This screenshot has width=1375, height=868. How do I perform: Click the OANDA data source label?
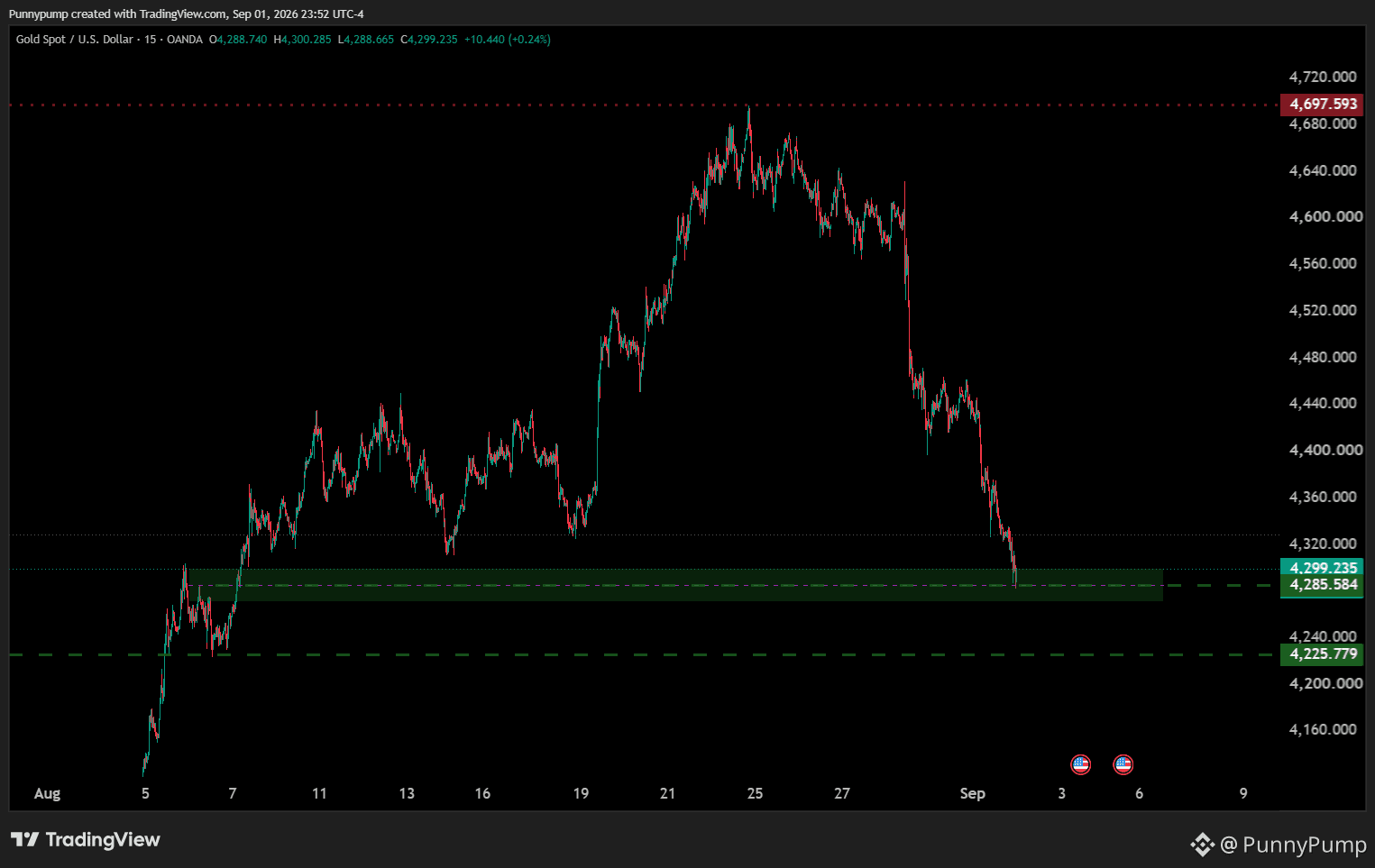(185, 40)
